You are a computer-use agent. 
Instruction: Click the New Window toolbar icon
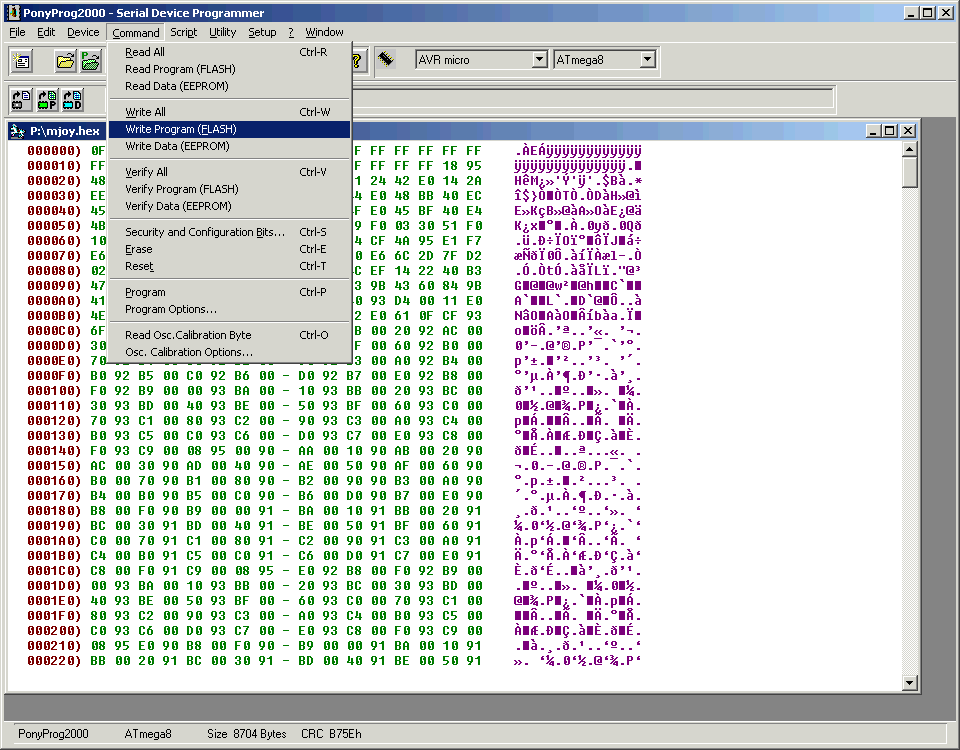22,61
